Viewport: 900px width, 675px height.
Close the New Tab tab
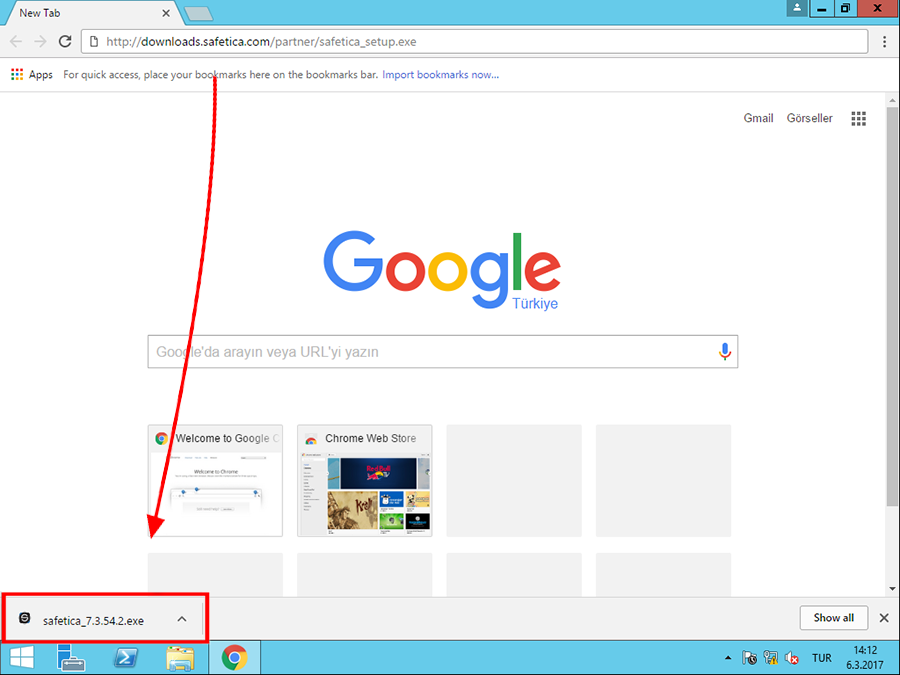[166, 13]
